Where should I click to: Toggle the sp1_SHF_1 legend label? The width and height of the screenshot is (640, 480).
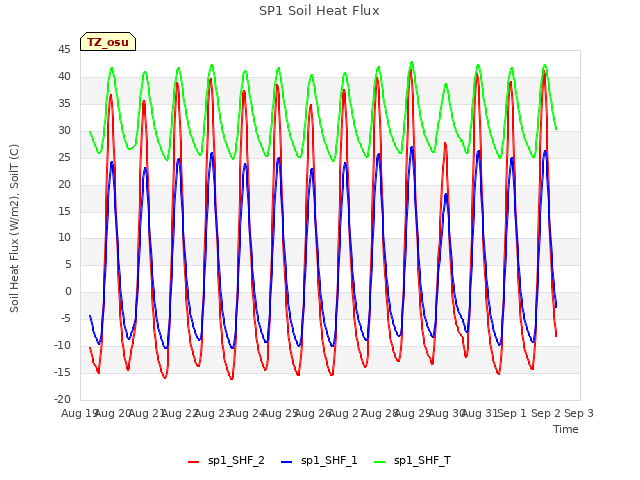tap(329, 461)
